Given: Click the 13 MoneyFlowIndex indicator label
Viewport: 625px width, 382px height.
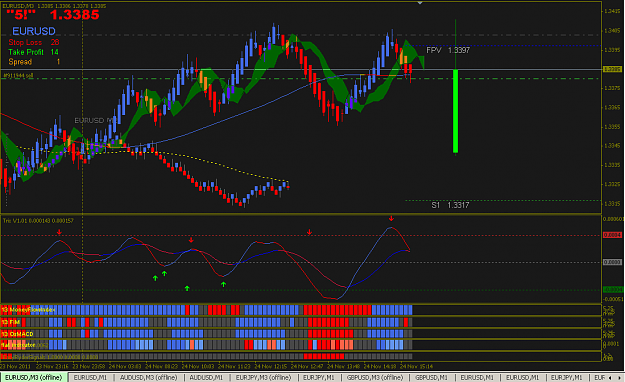Looking at the screenshot, I should (28, 310).
